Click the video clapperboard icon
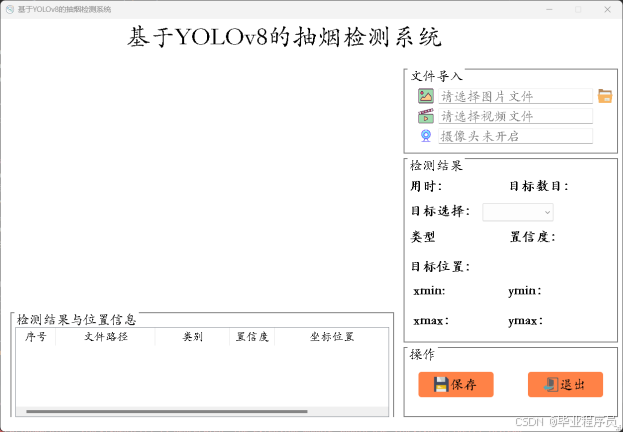The image size is (623, 433). [426, 116]
